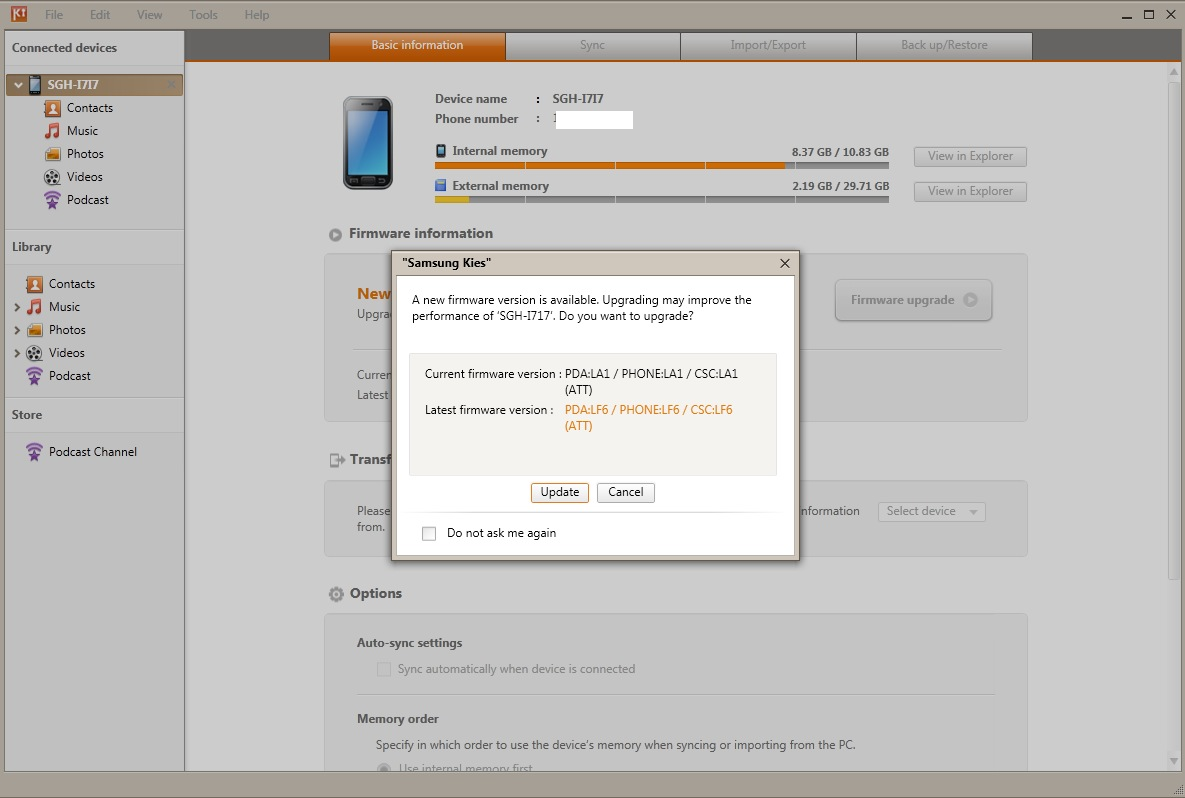The width and height of the screenshot is (1185, 798).
Task: Click the Connected devices header
Action: (x=64, y=48)
